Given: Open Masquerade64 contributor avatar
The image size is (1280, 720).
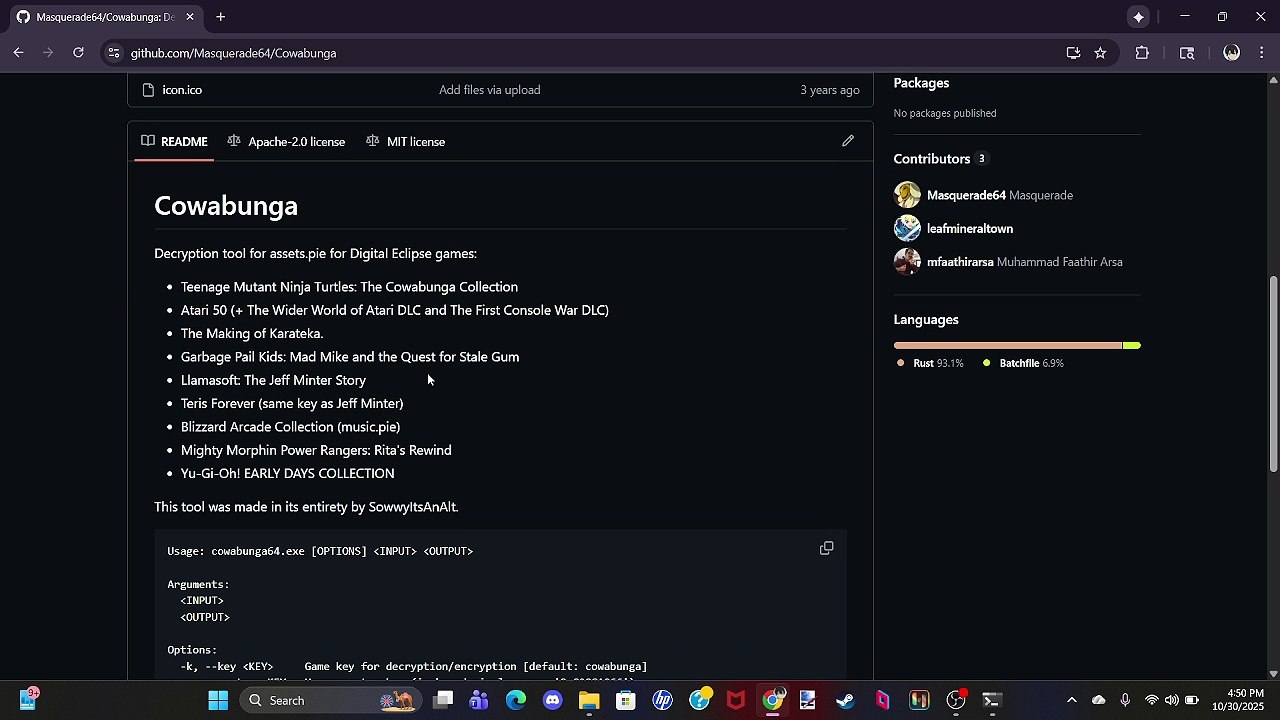Looking at the screenshot, I should point(907,195).
